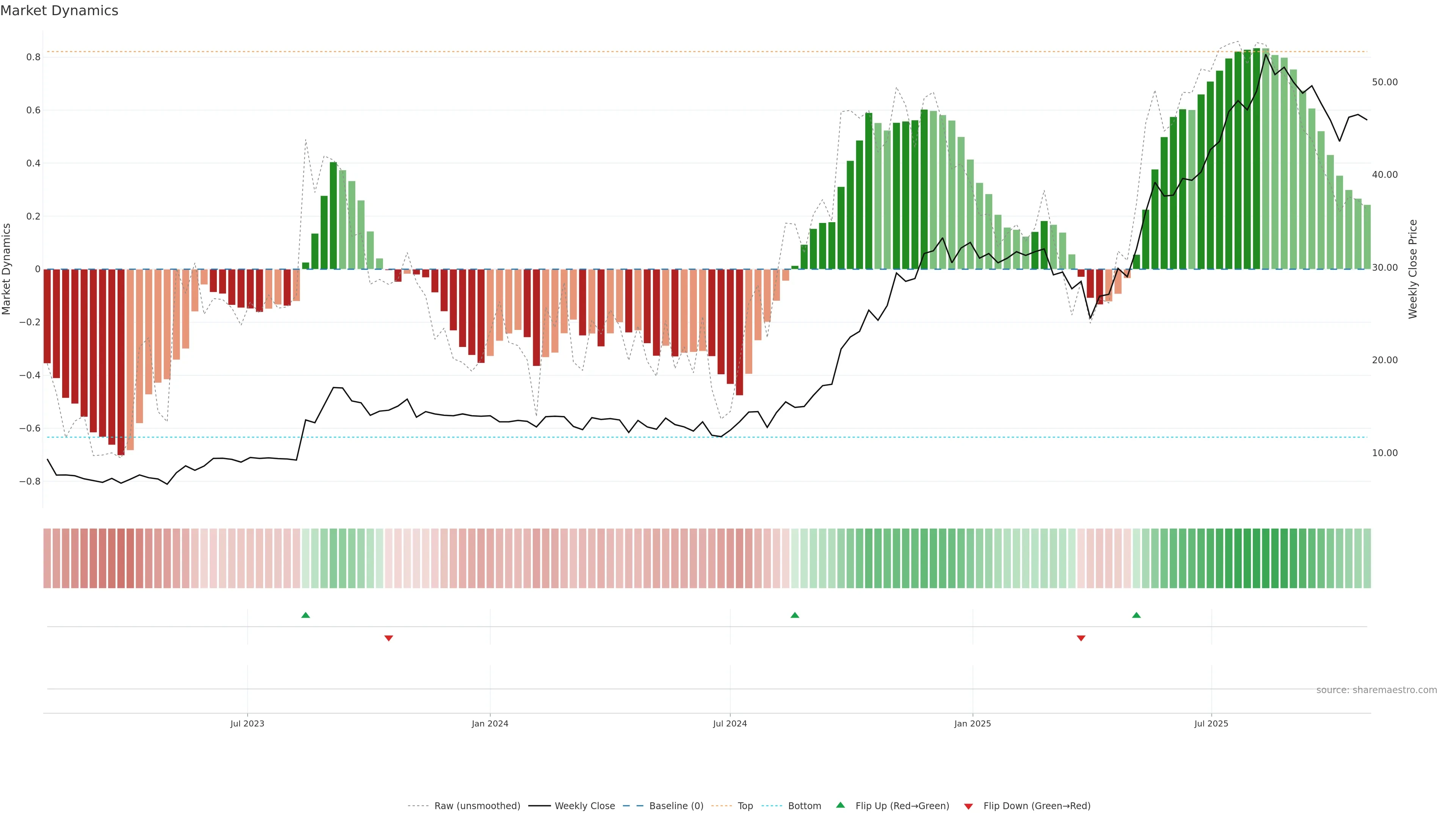Click the Weekly Close Price axis title

(x=1412, y=269)
